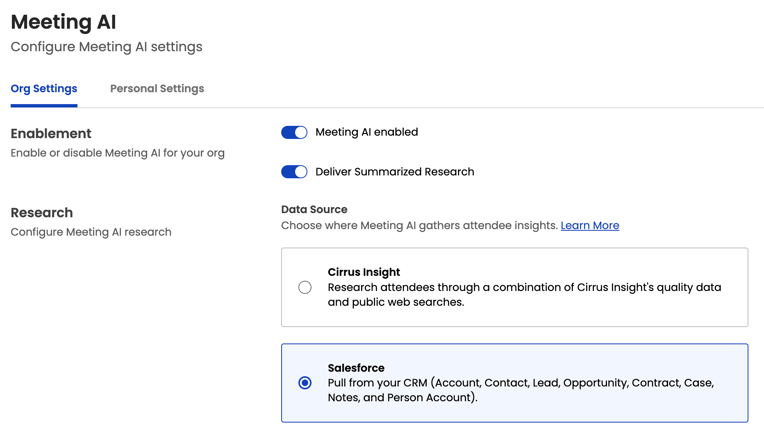Click the Research section heading
Screen dimensions: 764x441
tap(42, 213)
